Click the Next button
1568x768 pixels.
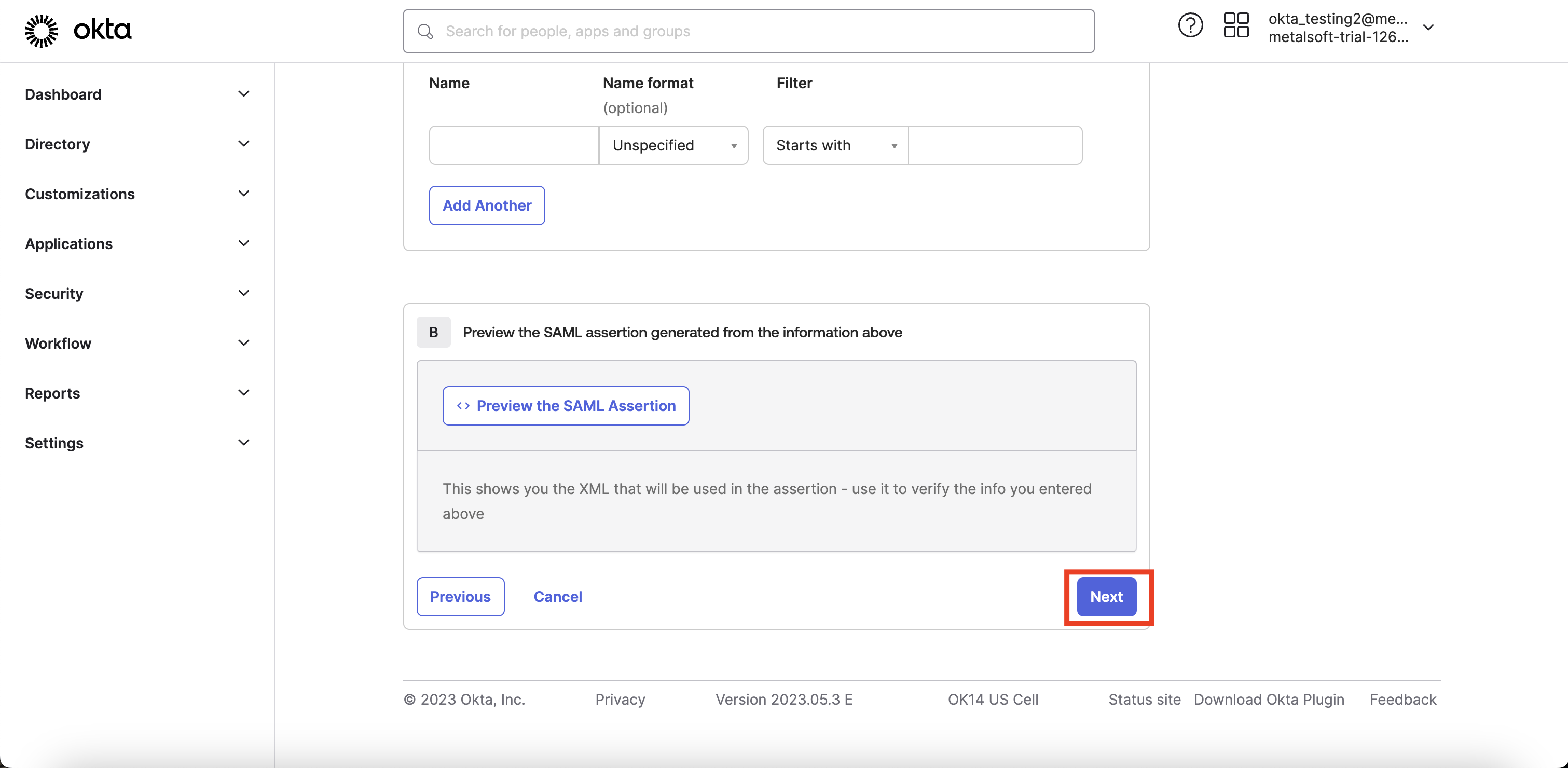point(1106,597)
